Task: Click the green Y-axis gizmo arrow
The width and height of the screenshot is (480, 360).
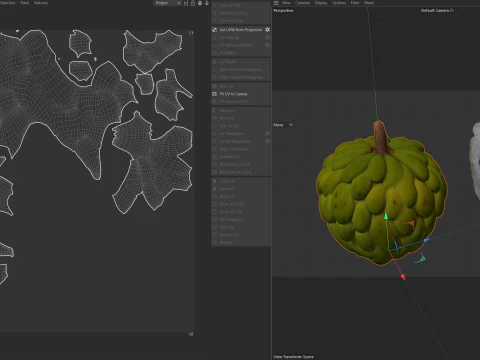Action: tap(386, 217)
